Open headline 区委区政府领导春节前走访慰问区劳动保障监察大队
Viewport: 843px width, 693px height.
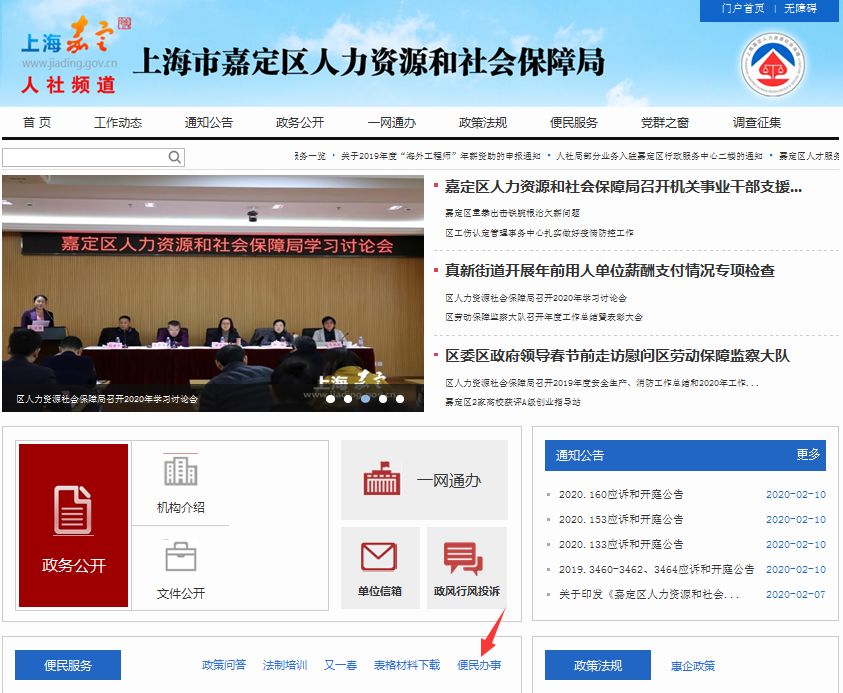[617, 356]
